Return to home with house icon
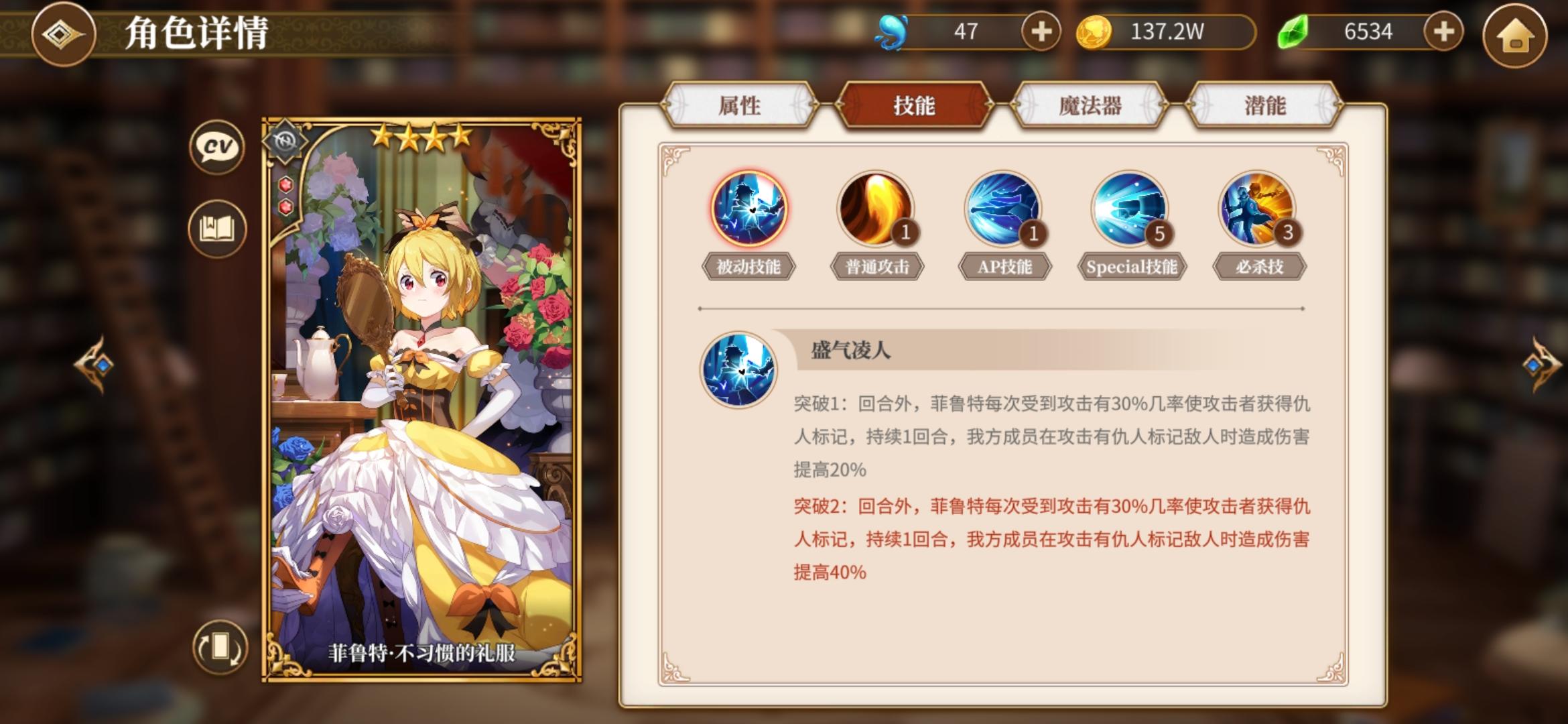 (1514, 34)
